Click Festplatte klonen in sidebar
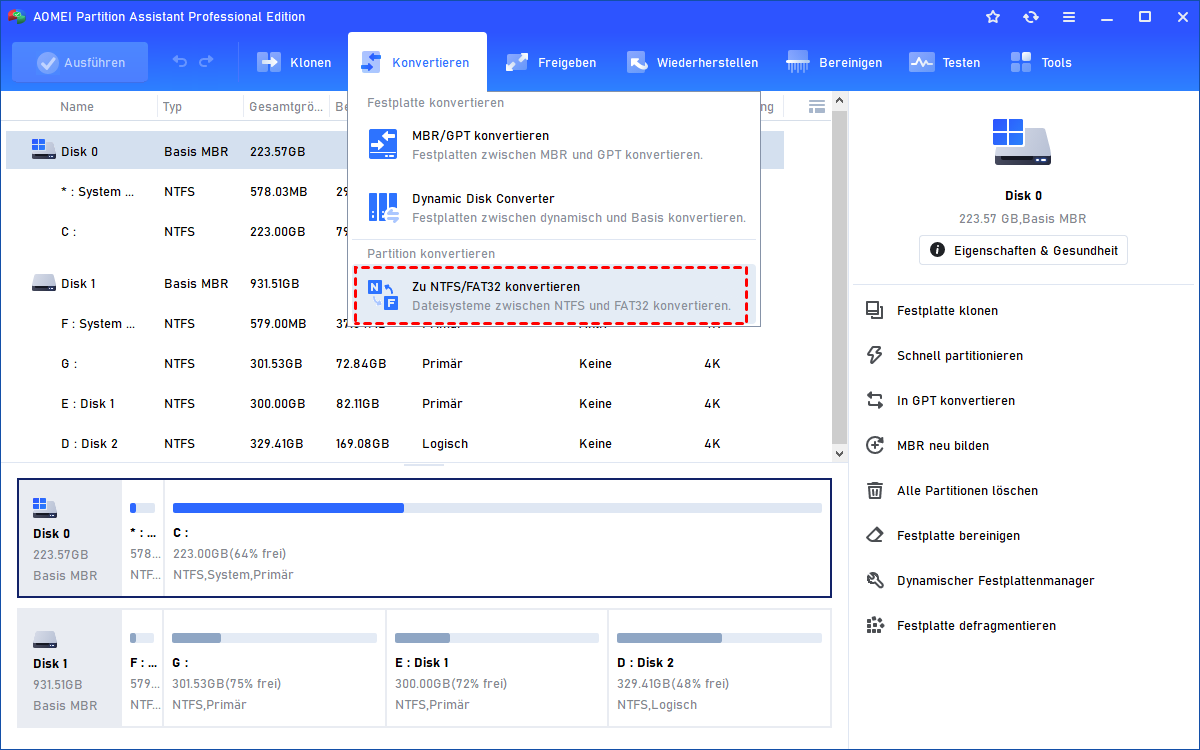The image size is (1200, 750). pyautogui.click(x=946, y=311)
